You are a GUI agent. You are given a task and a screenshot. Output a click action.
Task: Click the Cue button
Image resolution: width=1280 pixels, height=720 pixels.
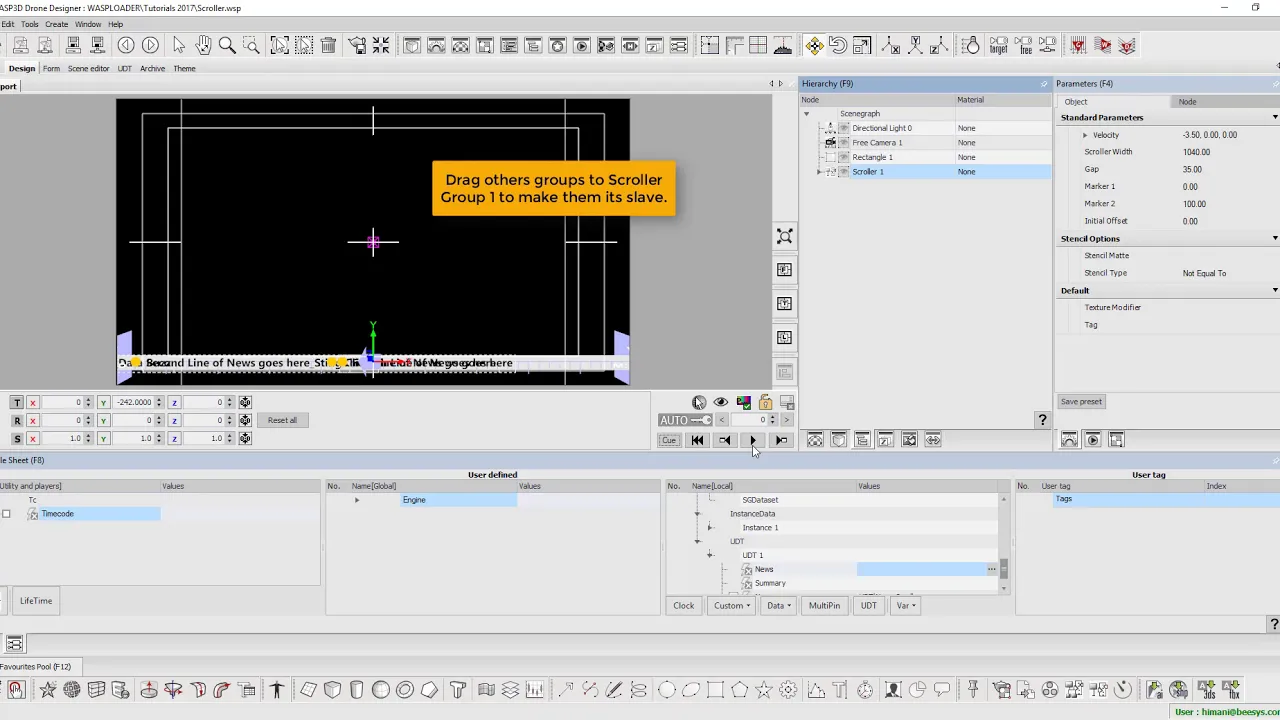point(669,441)
